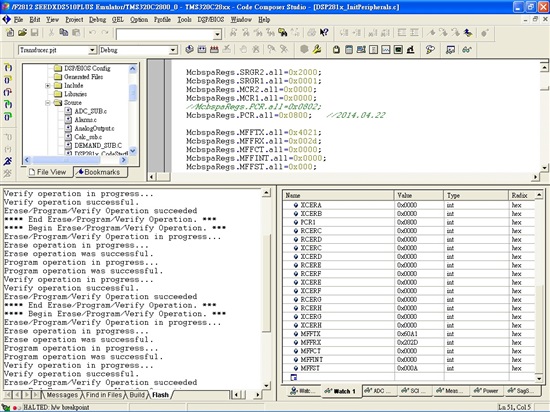Open the Profile menu

coord(162,20)
